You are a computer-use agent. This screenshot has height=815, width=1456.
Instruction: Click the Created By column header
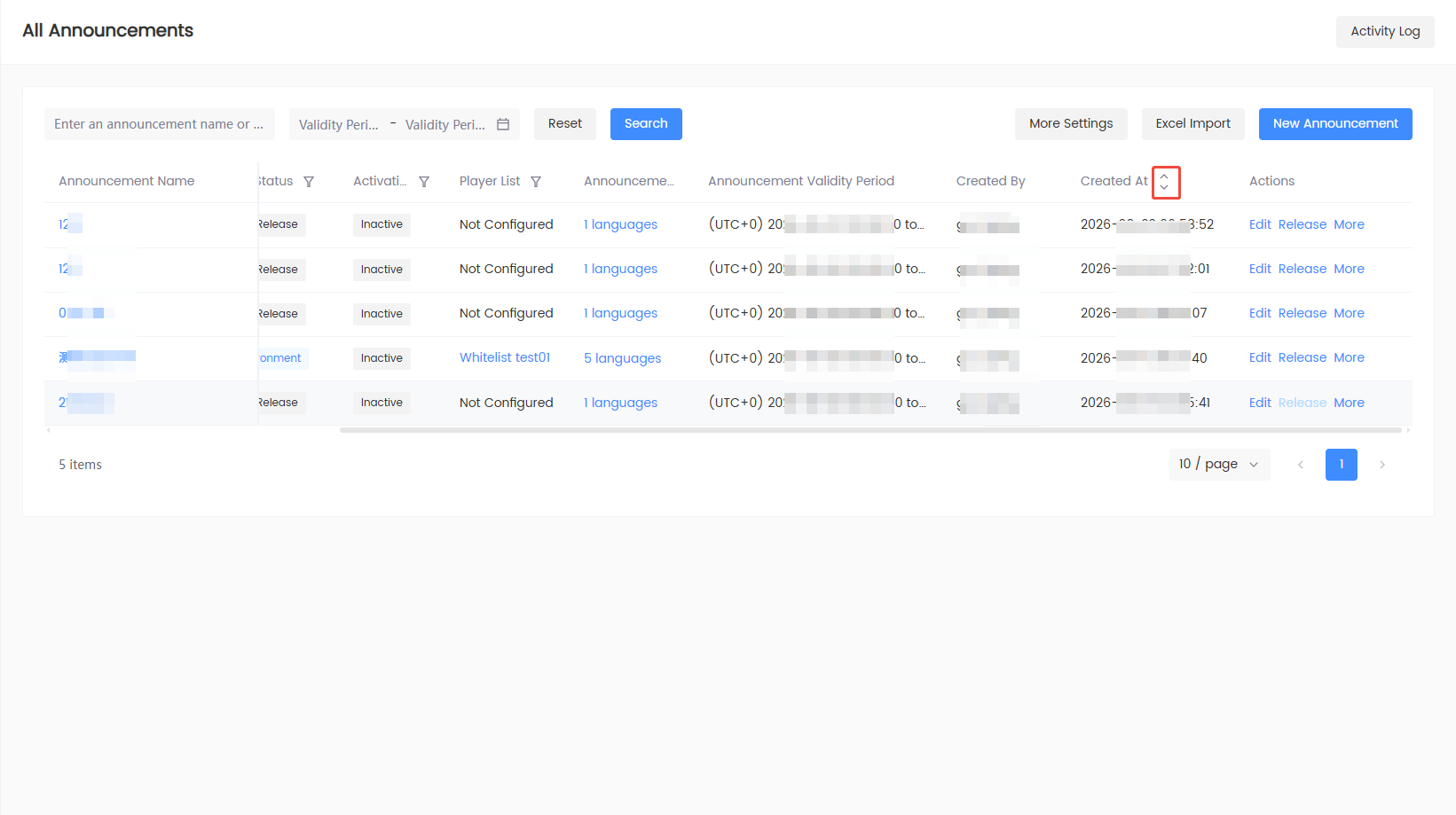(990, 181)
